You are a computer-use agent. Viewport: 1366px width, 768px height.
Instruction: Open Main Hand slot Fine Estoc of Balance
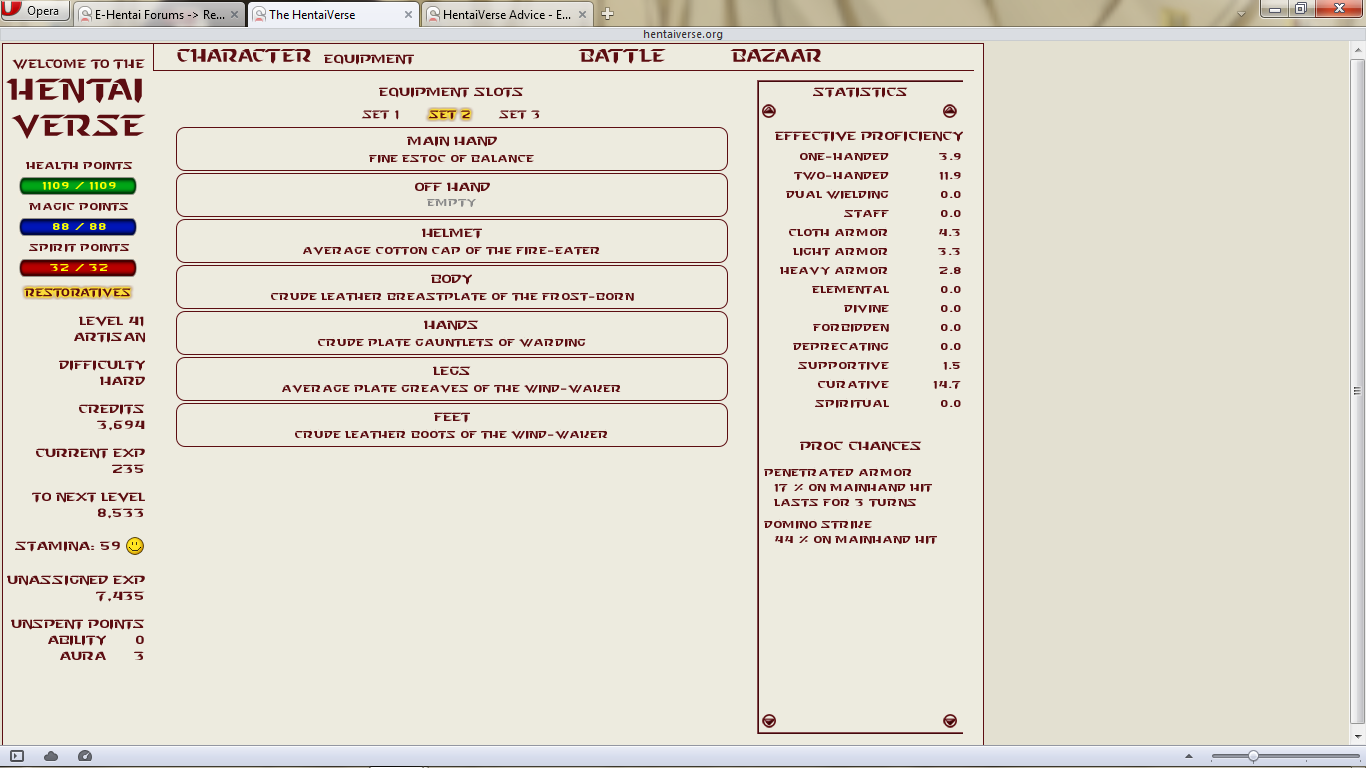tap(452, 149)
